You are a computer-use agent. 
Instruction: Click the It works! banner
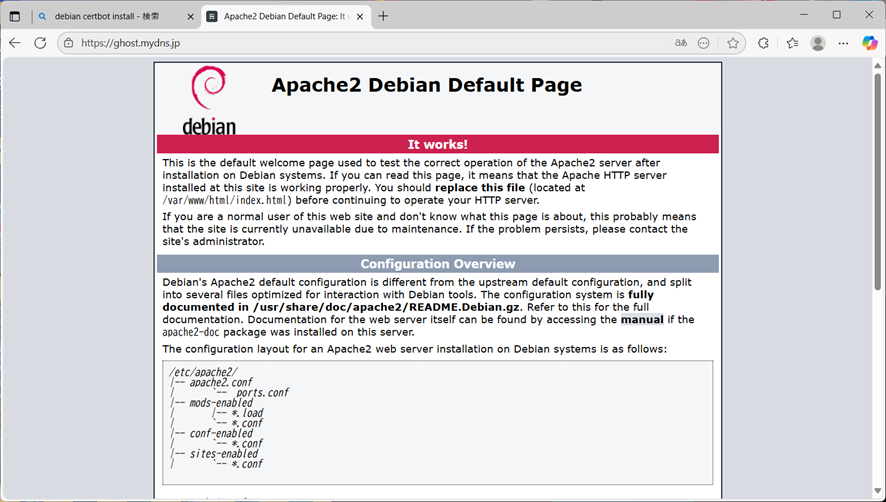438,144
